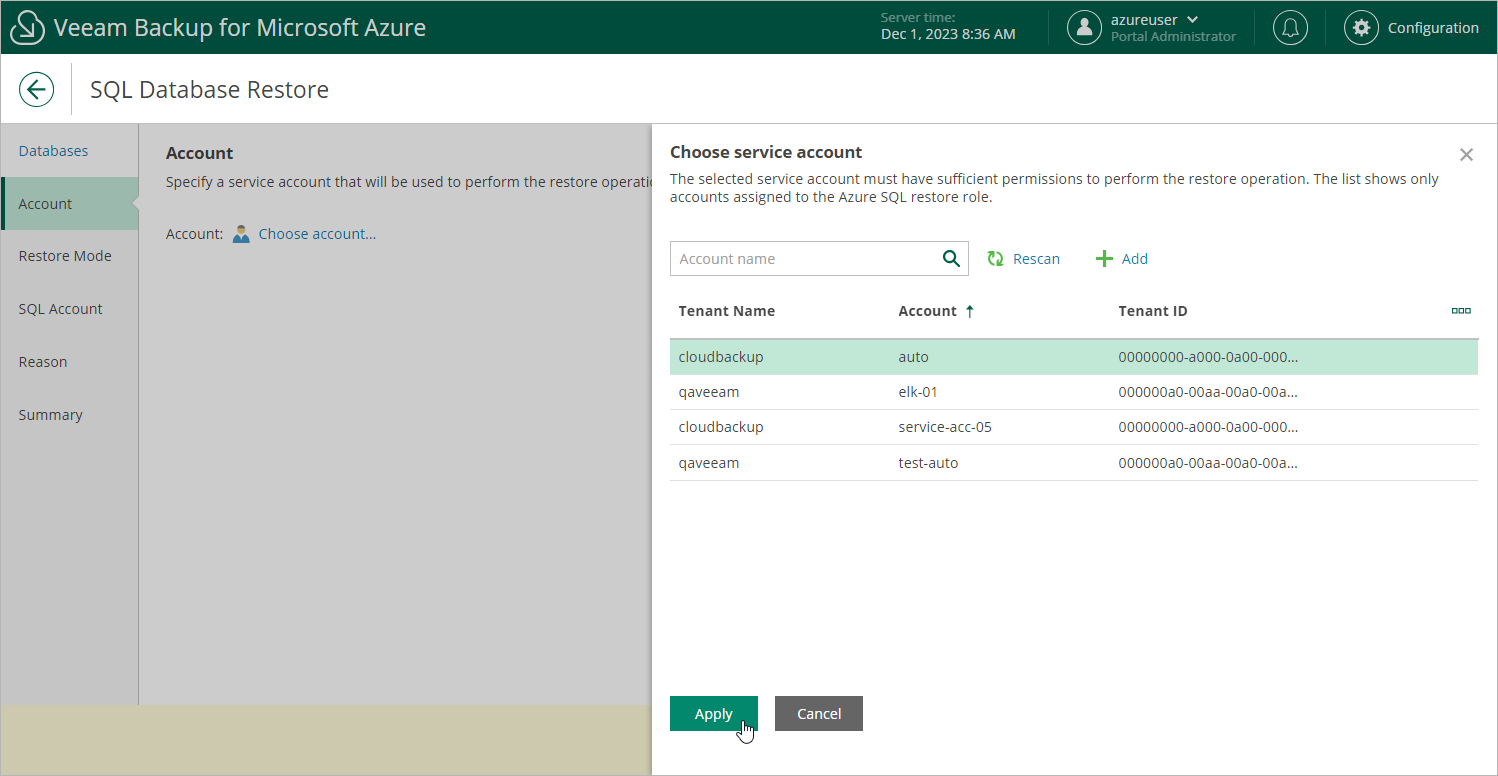The width and height of the screenshot is (1498, 776).
Task: Click the Add plus icon
Action: pos(1104,259)
